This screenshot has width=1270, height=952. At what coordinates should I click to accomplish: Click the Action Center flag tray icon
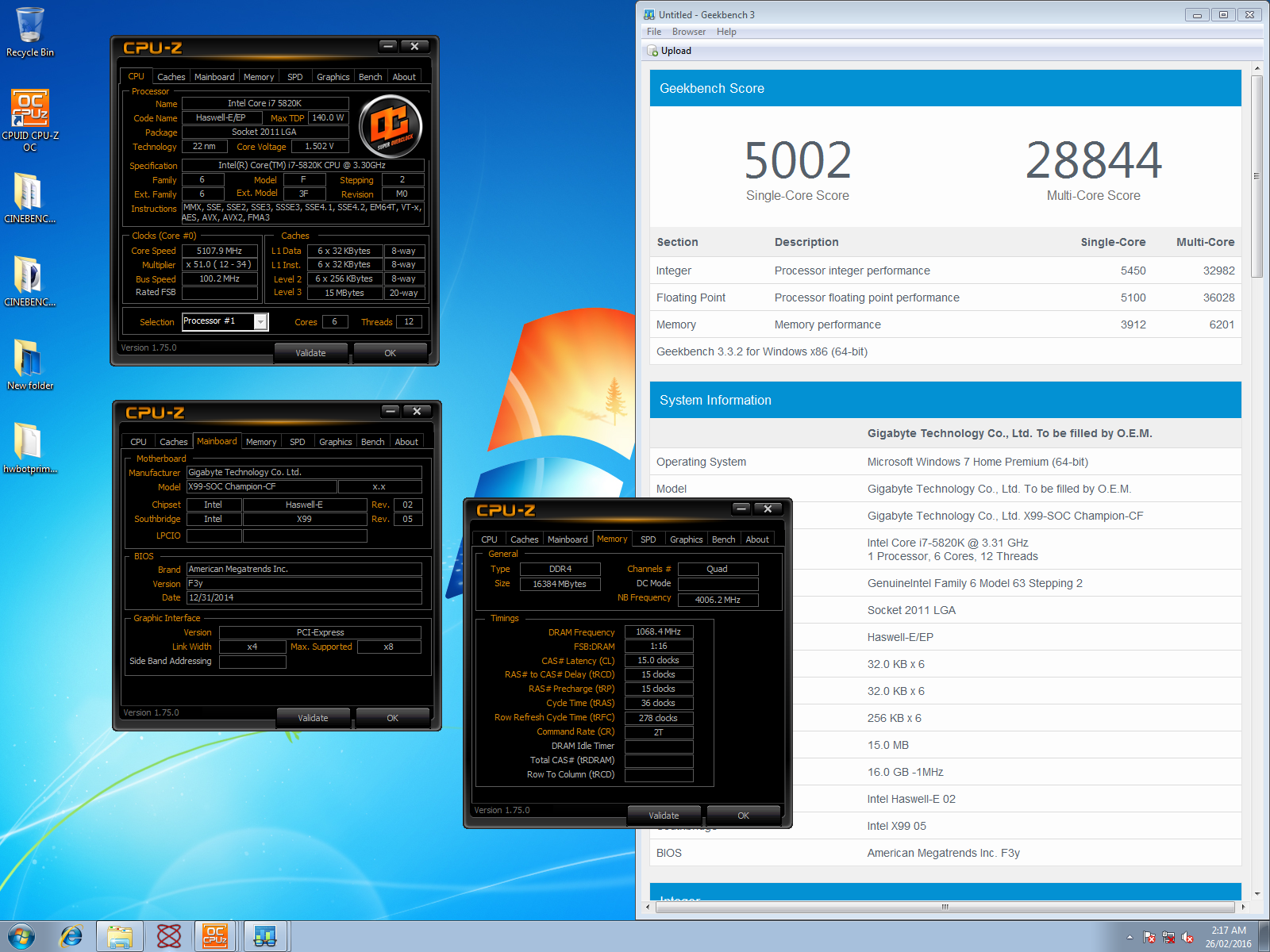click(1149, 937)
